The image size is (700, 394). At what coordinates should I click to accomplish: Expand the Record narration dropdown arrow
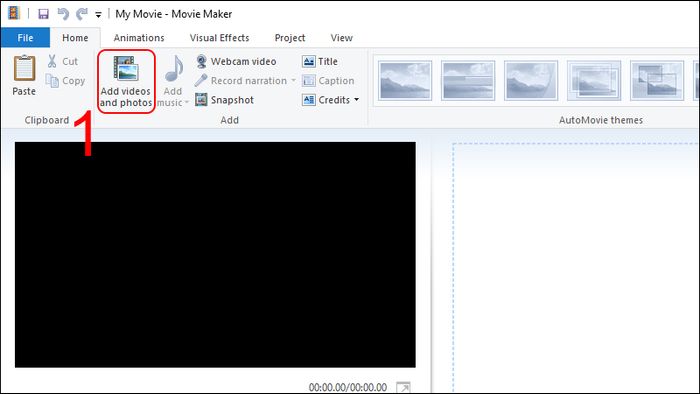click(x=293, y=81)
